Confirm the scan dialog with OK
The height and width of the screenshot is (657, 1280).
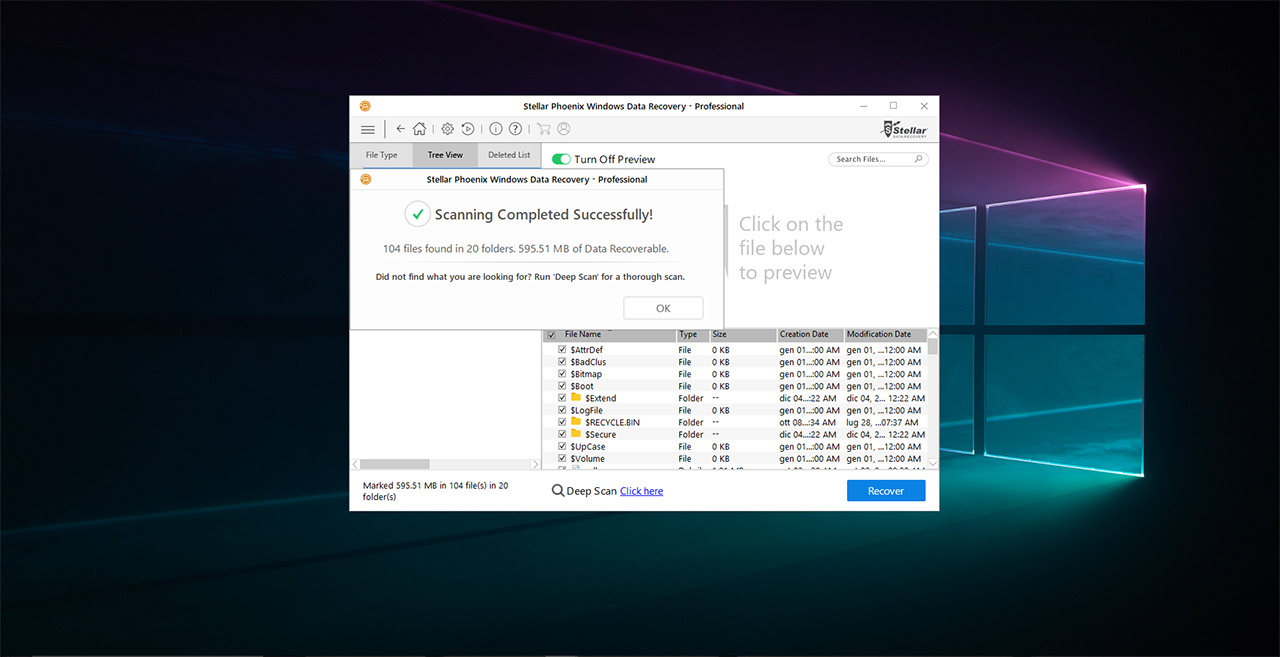click(663, 308)
